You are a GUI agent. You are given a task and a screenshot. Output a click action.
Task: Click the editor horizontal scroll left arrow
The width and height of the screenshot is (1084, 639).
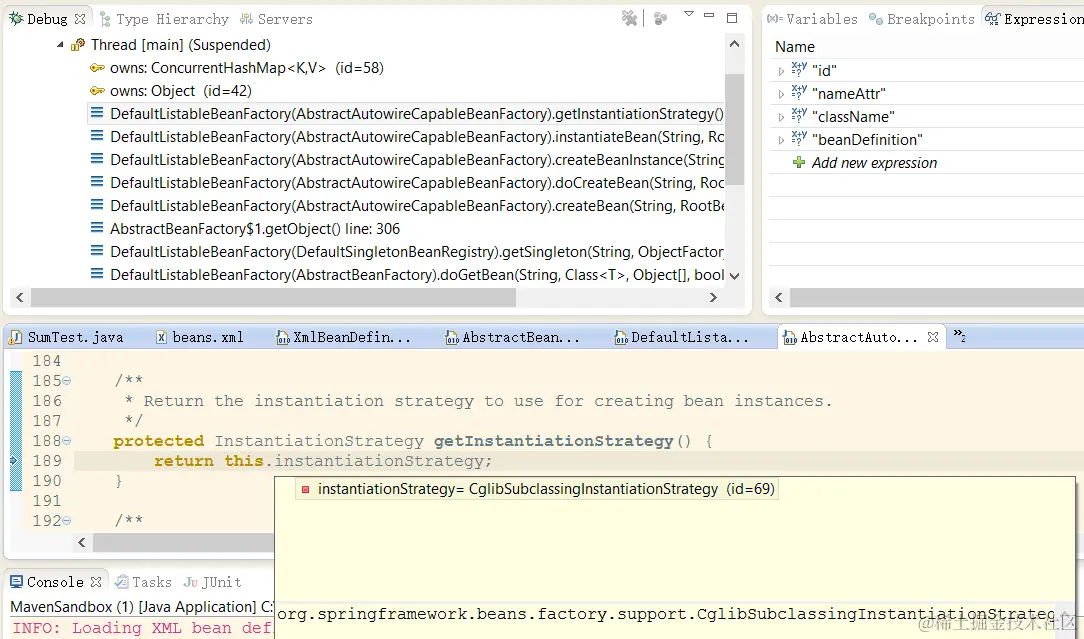tap(82, 542)
